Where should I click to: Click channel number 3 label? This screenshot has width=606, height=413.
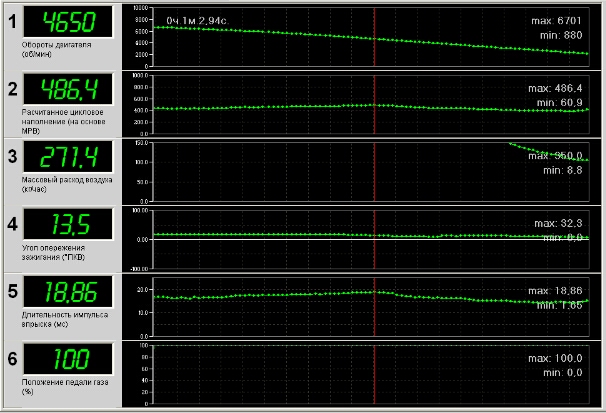tap(13, 156)
